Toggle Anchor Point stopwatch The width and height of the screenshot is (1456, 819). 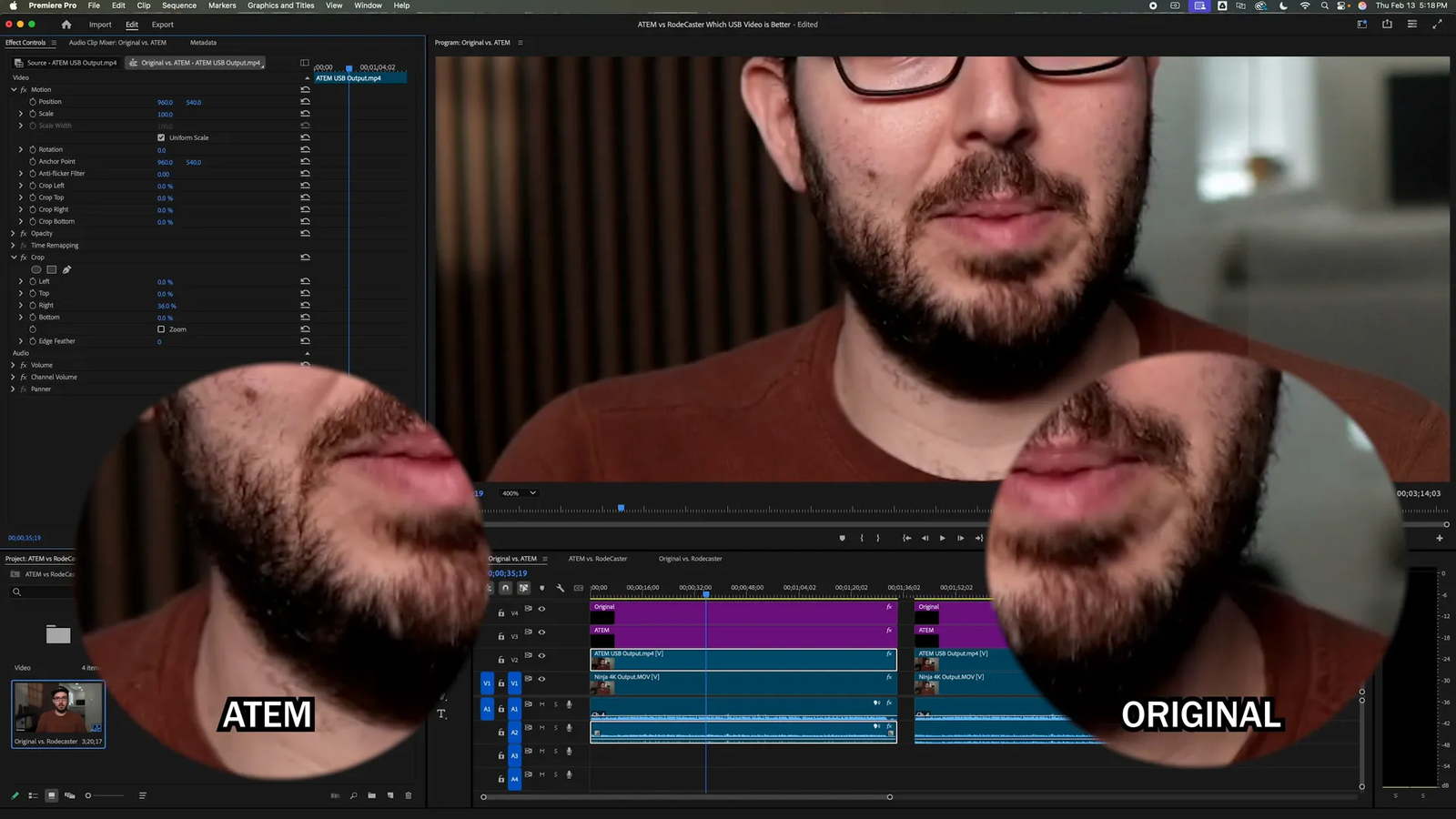33,161
